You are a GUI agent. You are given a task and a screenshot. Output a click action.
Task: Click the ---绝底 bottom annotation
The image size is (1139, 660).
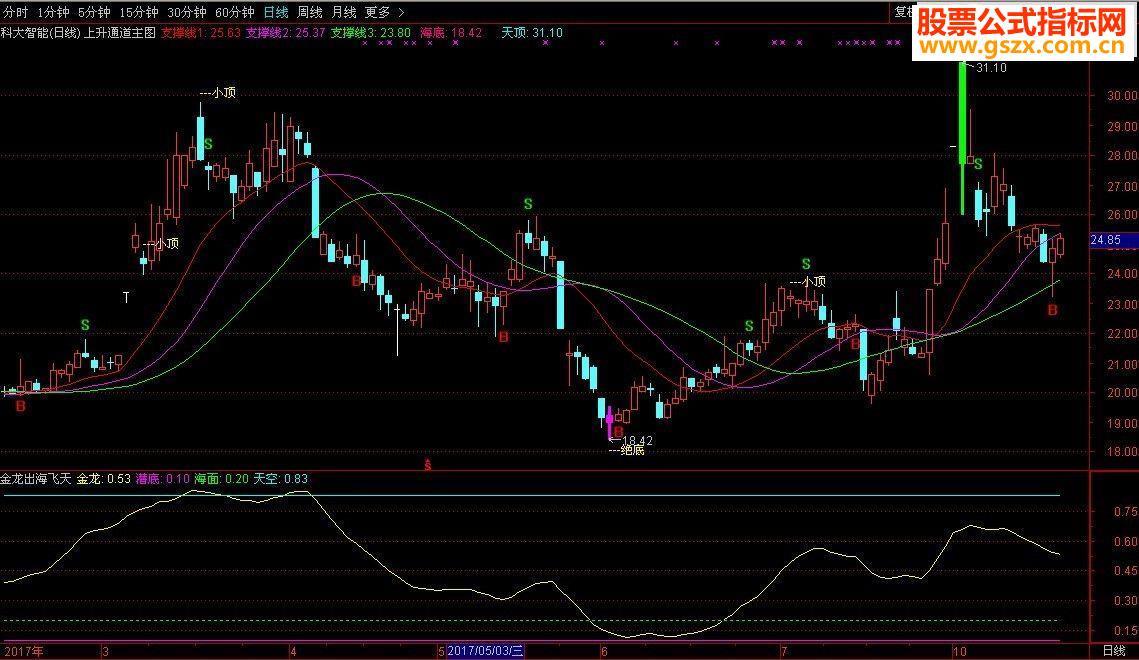pyautogui.click(x=626, y=450)
